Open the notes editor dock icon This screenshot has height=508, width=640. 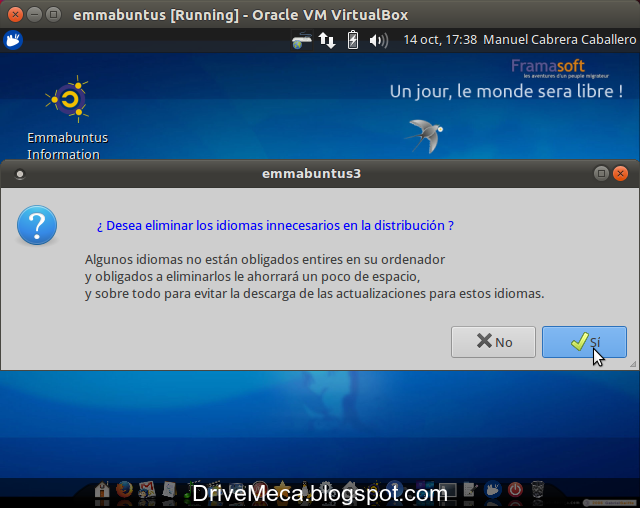pyautogui.click(x=470, y=490)
